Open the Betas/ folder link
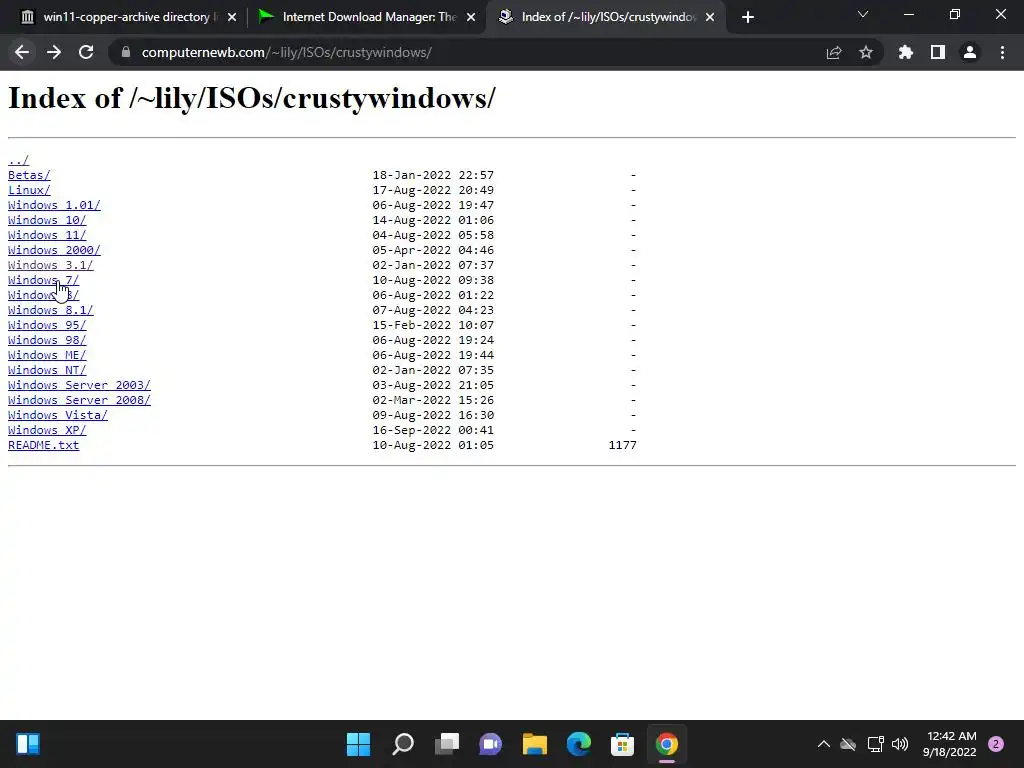Screen dimensions: 1024x768 point(29,175)
